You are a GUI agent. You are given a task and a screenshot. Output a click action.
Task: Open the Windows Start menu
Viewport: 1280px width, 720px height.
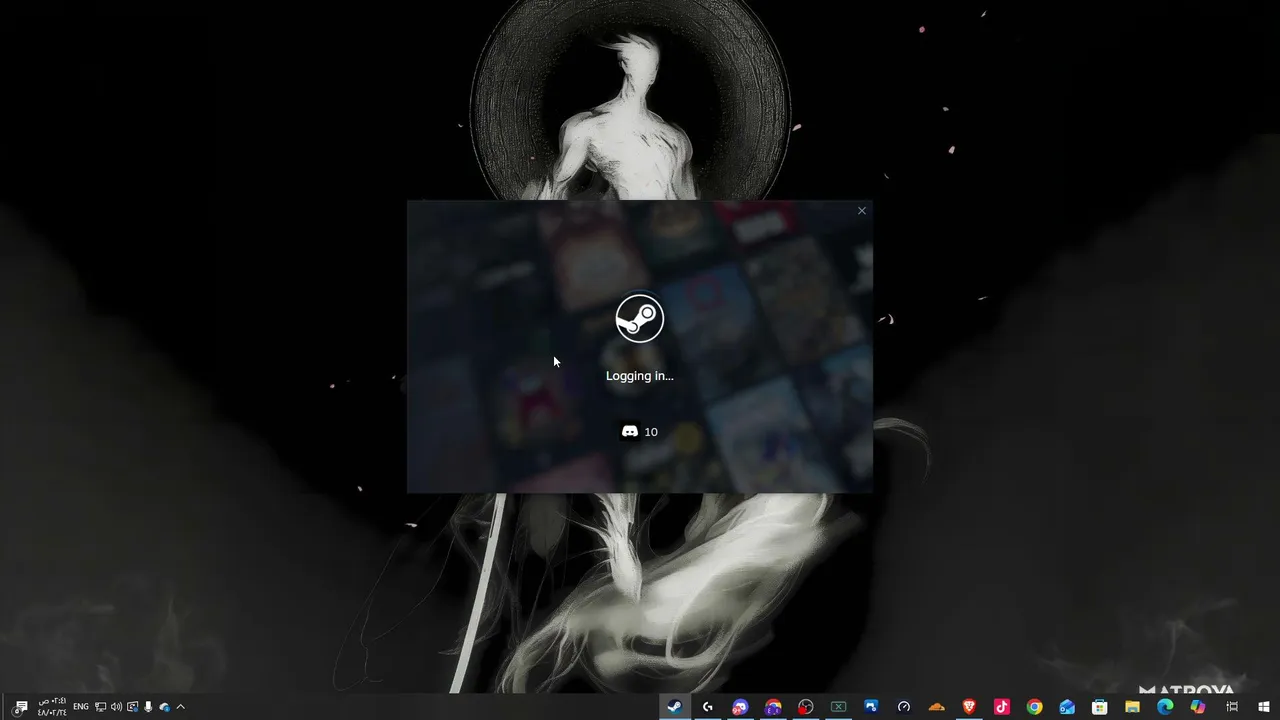tap(1264, 707)
